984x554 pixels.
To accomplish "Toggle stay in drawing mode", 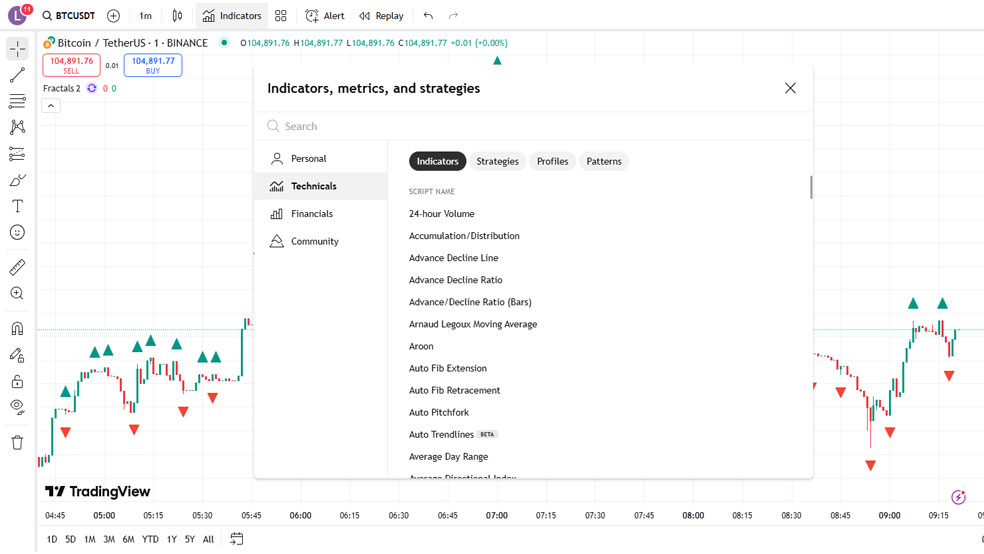I will pos(18,355).
